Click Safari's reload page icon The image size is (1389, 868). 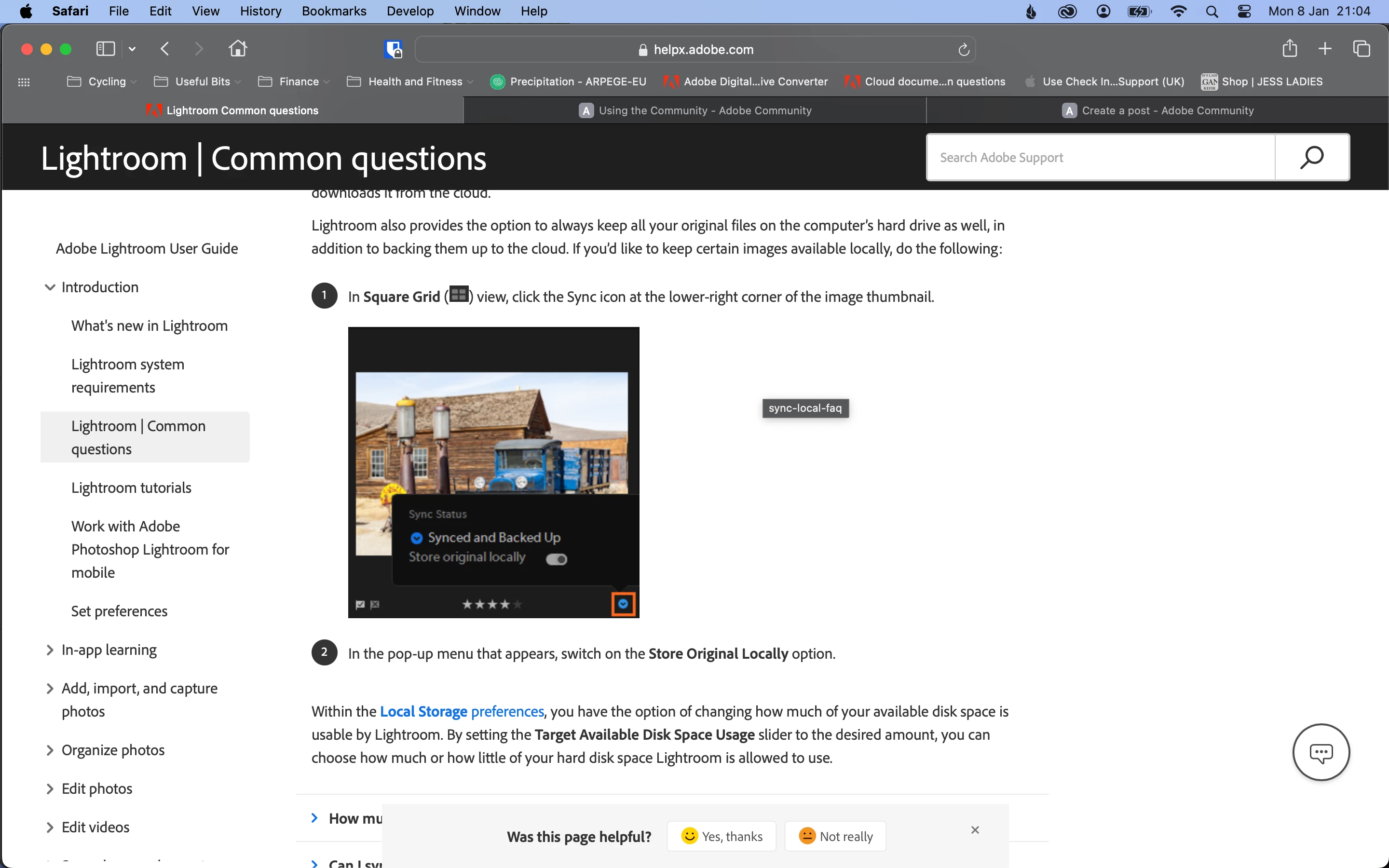(x=964, y=50)
